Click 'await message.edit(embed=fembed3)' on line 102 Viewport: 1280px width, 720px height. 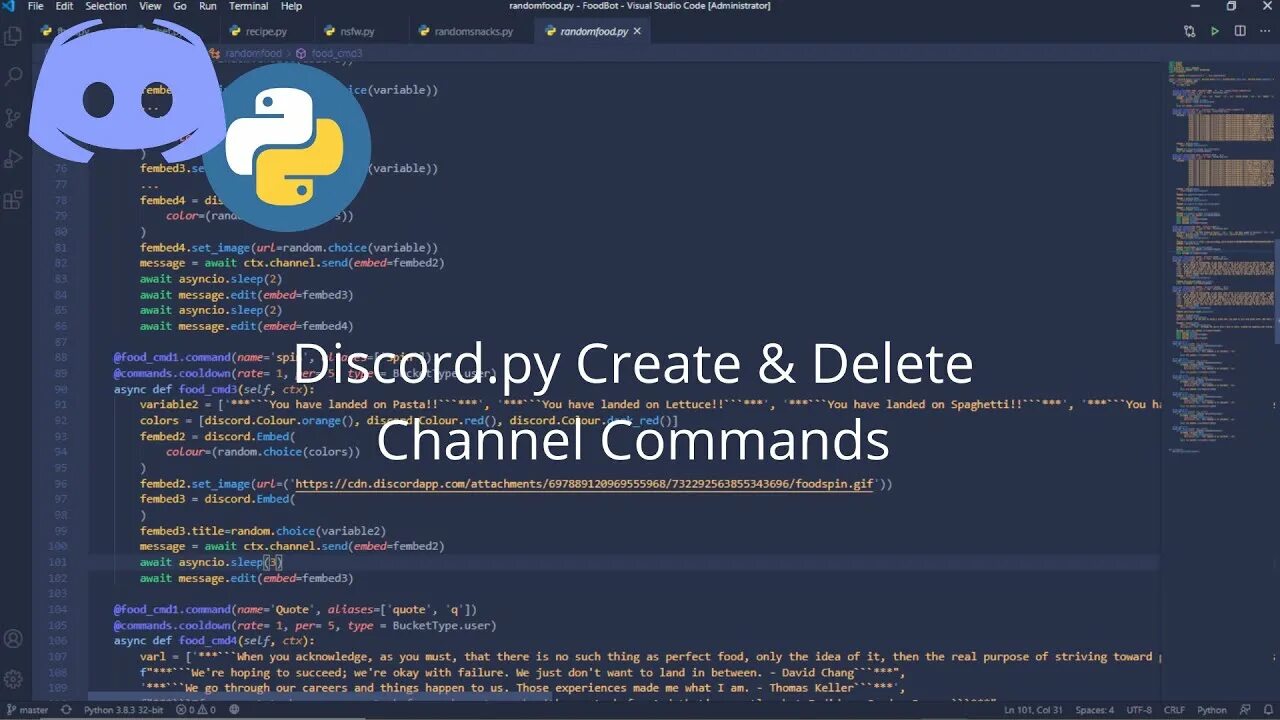click(x=246, y=578)
